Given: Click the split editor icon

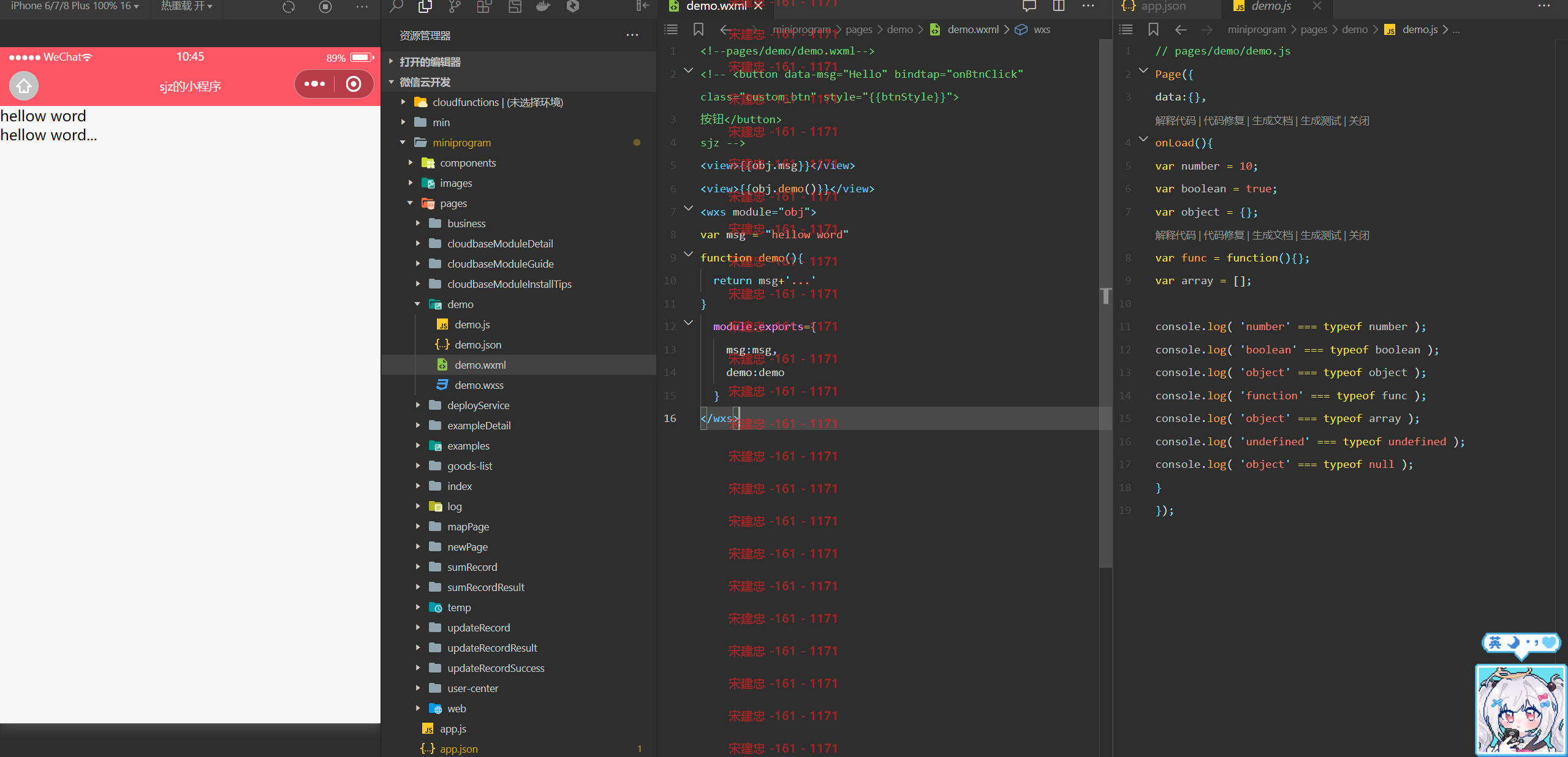Looking at the screenshot, I should point(1058,6).
